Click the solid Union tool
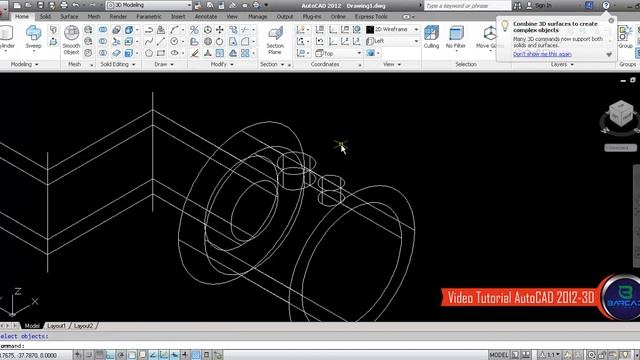 click(x=103, y=30)
